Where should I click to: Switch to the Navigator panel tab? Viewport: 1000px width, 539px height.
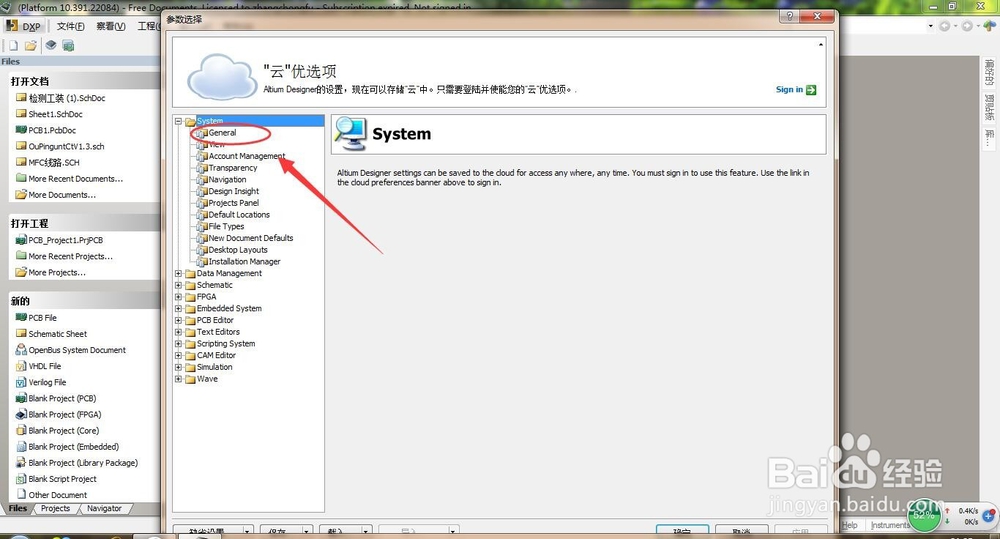click(105, 508)
